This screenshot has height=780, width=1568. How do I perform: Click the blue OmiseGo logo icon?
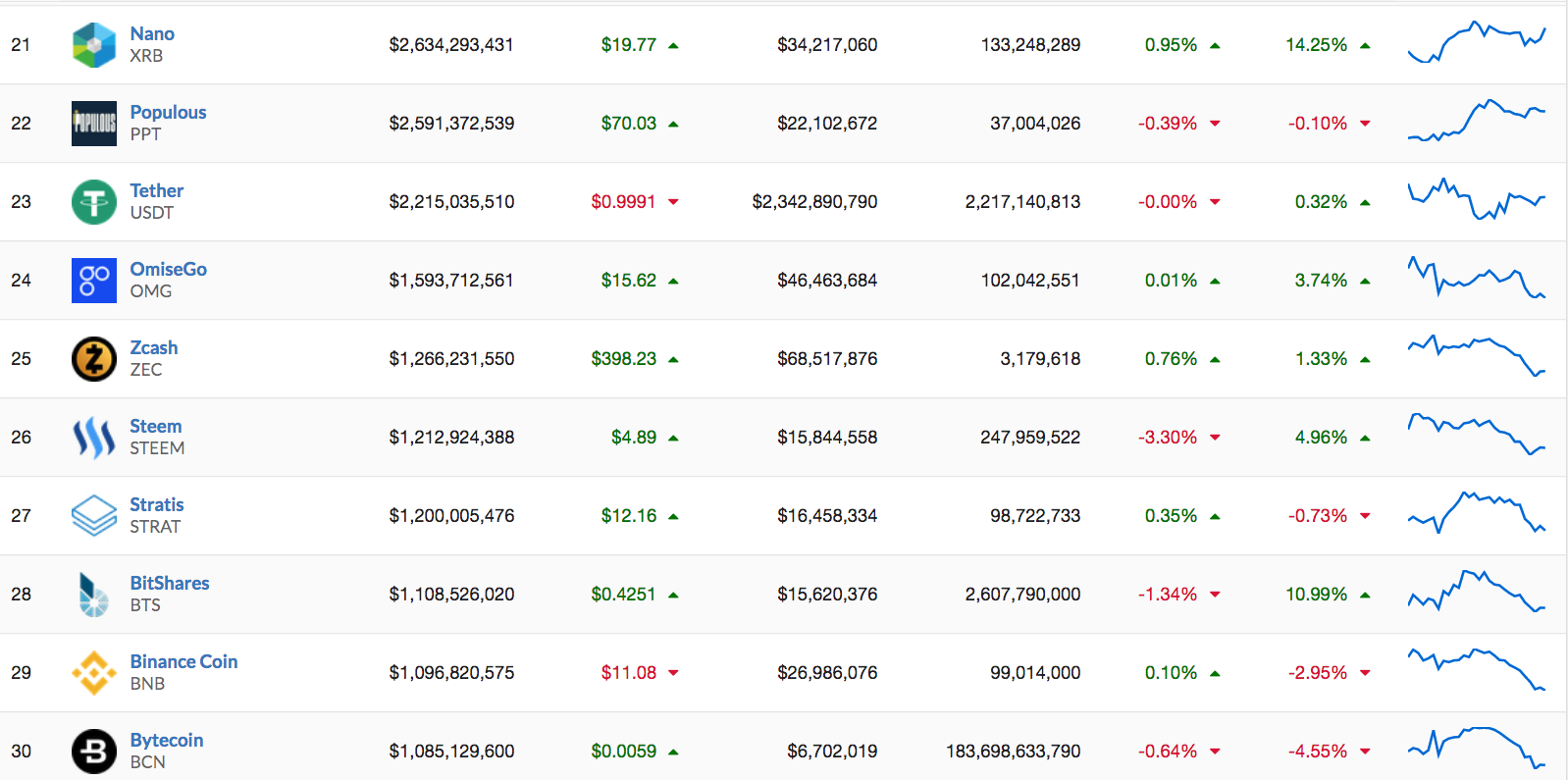pyautogui.click(x=94, y=281)
